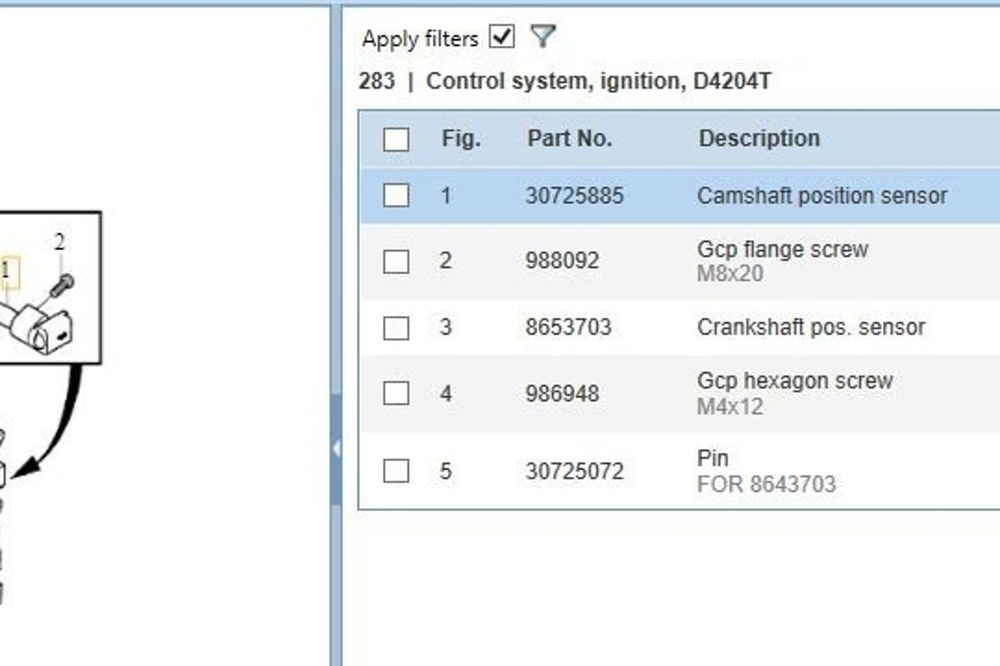
Task: Collapse the diagram panel using splitter arrow
Action: click(336, 448)
